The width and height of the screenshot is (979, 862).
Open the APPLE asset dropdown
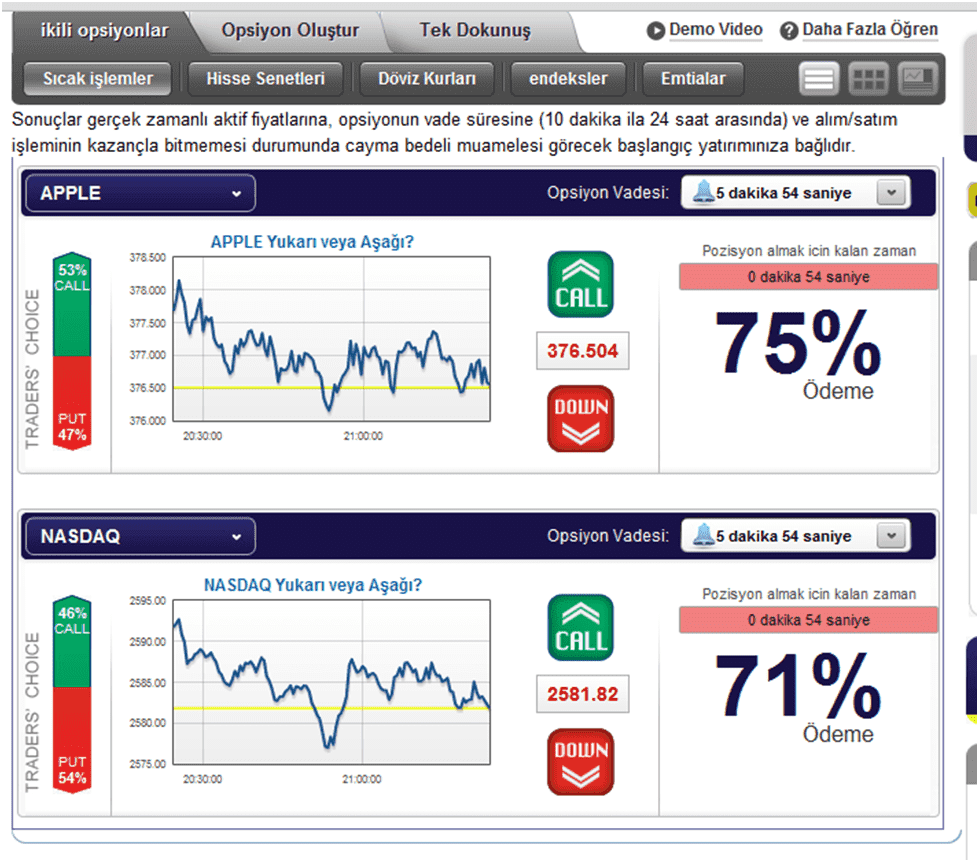pyautogui.click(x=140, y=193)
